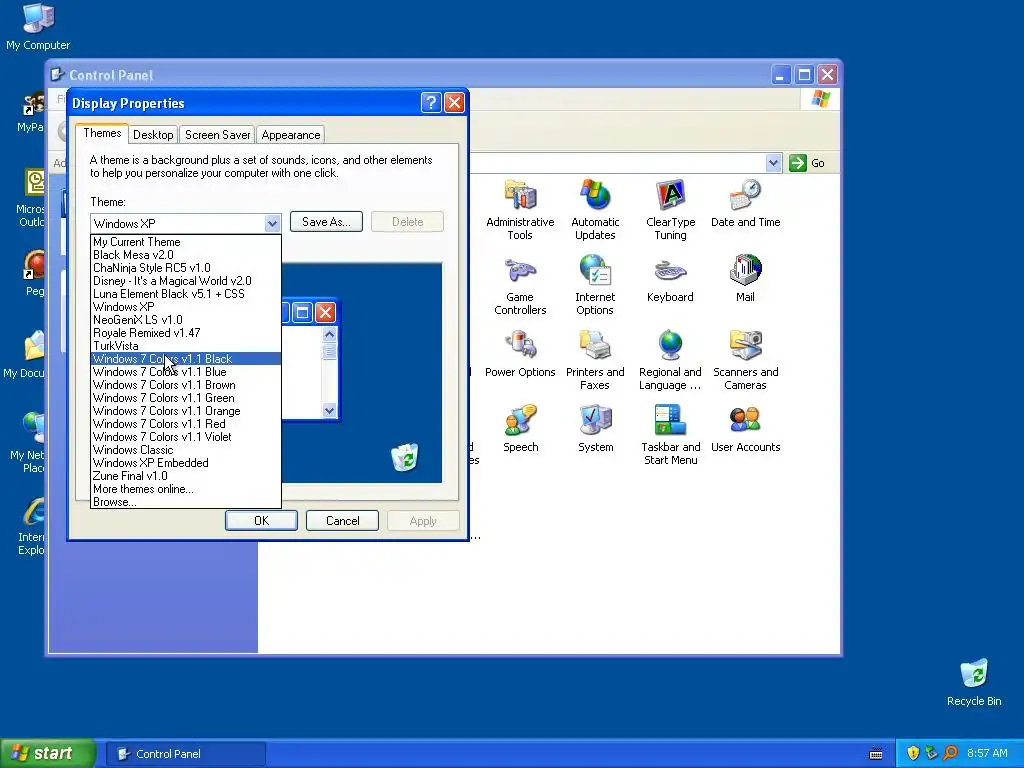The image size is (1024, 768).
Task: Open ClearType Tuning icon
Action: click(670, 210)
